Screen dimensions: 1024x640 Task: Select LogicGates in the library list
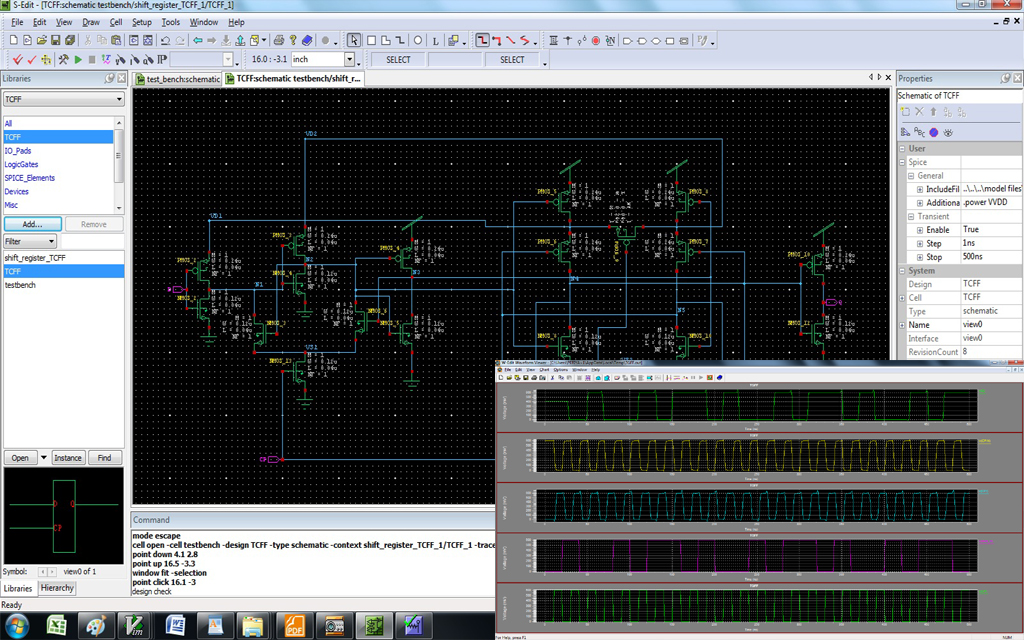click(22, 165)
